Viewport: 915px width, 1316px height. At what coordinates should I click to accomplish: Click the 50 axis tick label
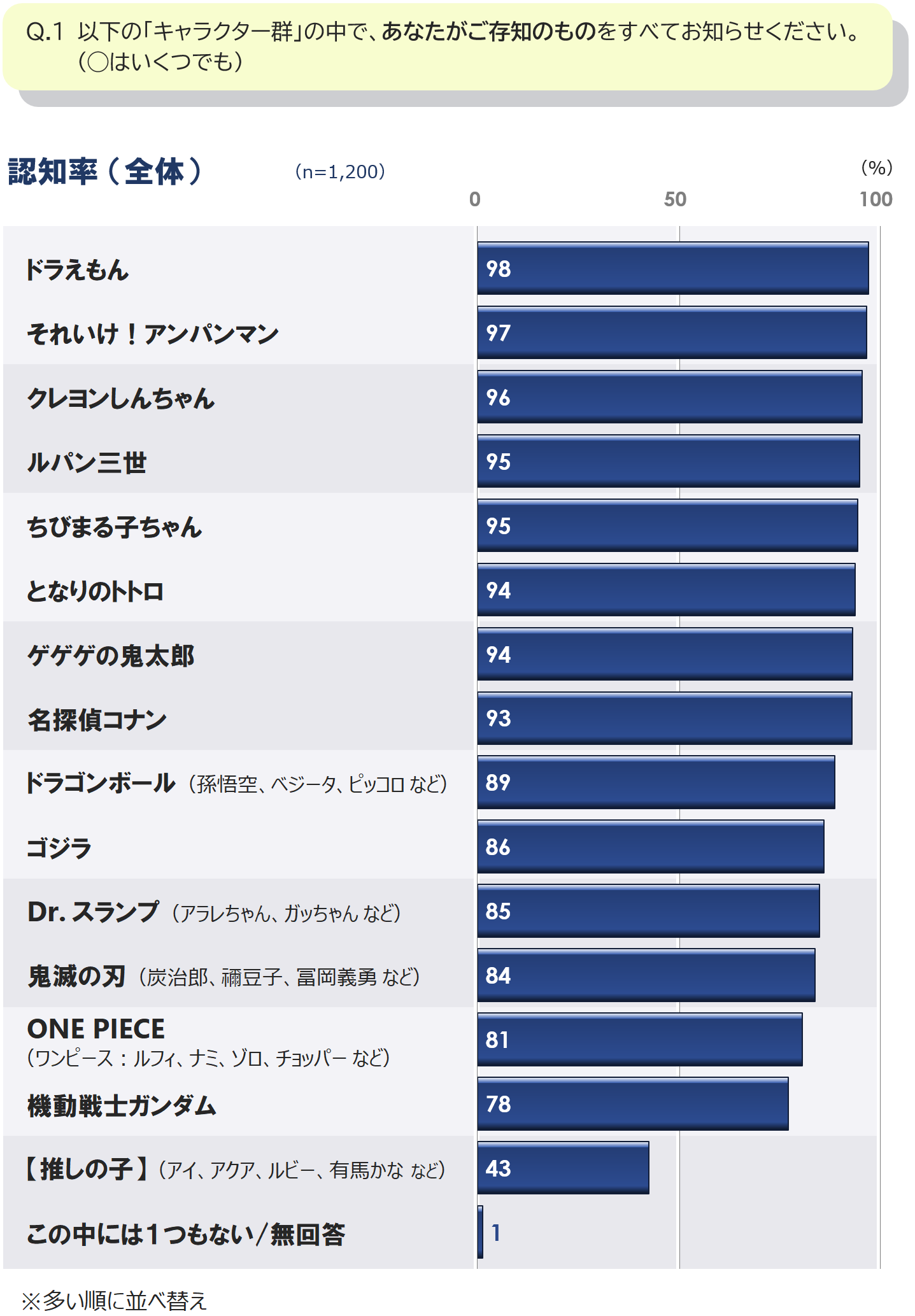676,199
